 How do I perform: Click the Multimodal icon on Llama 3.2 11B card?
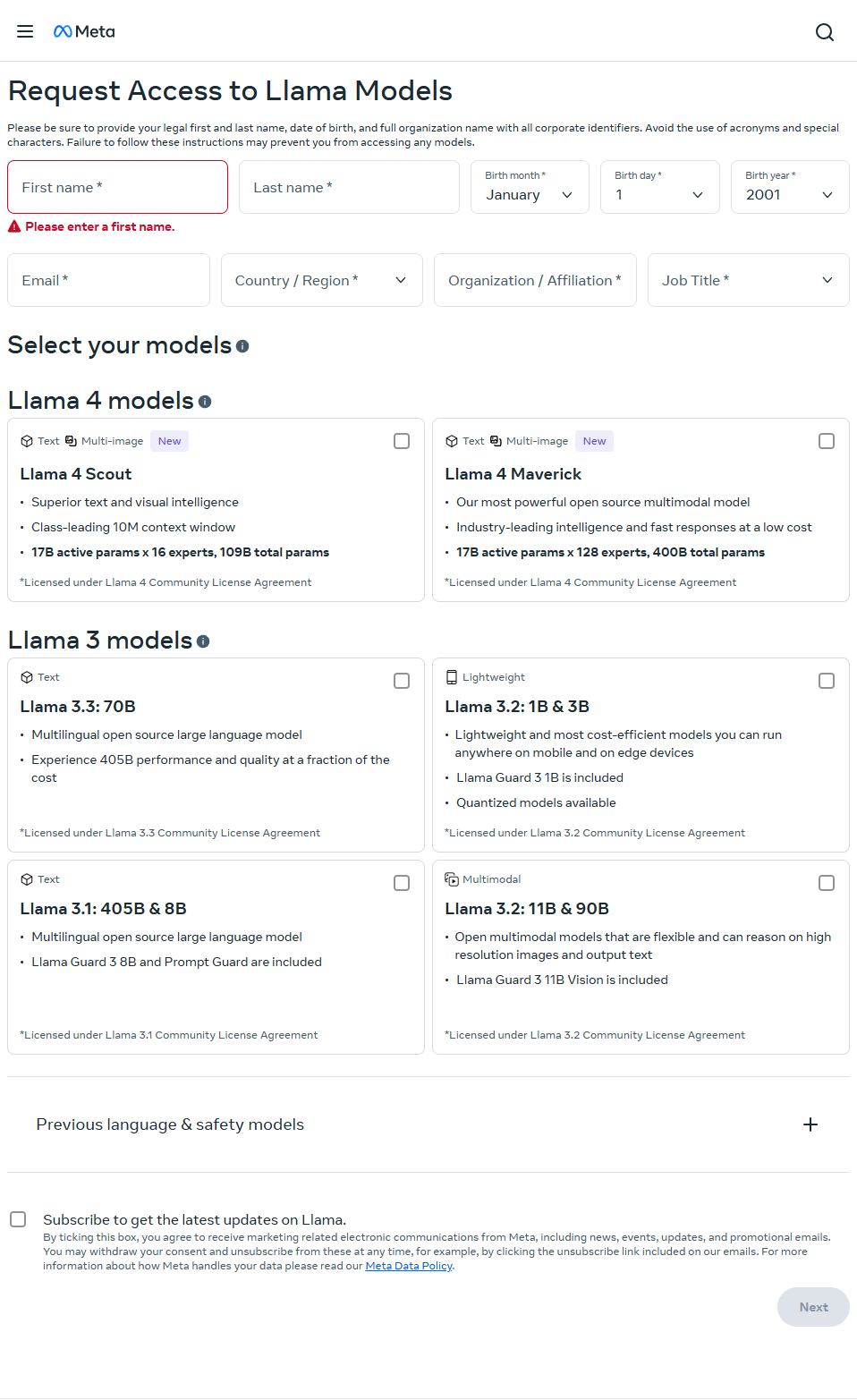[x=452, y=879]
